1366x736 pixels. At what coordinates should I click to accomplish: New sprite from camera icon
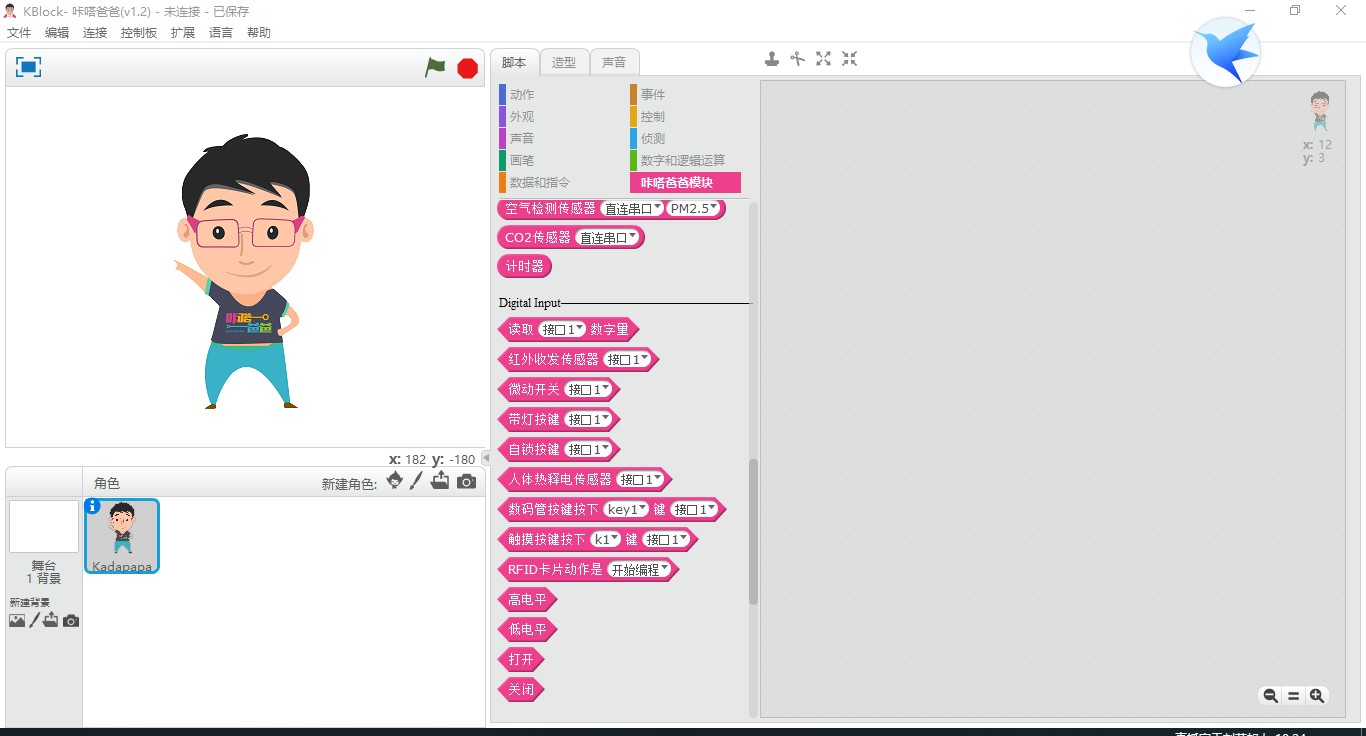click(x=466, y=482)
